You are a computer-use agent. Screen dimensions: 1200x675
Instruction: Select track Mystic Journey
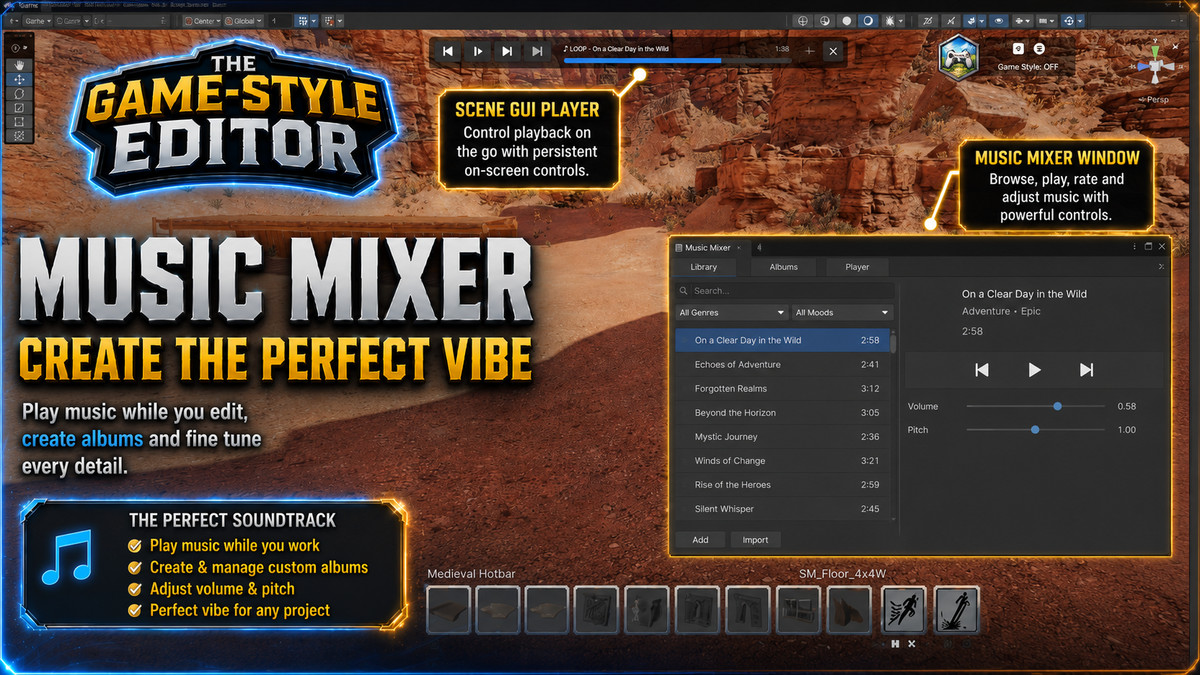(781, 436)
